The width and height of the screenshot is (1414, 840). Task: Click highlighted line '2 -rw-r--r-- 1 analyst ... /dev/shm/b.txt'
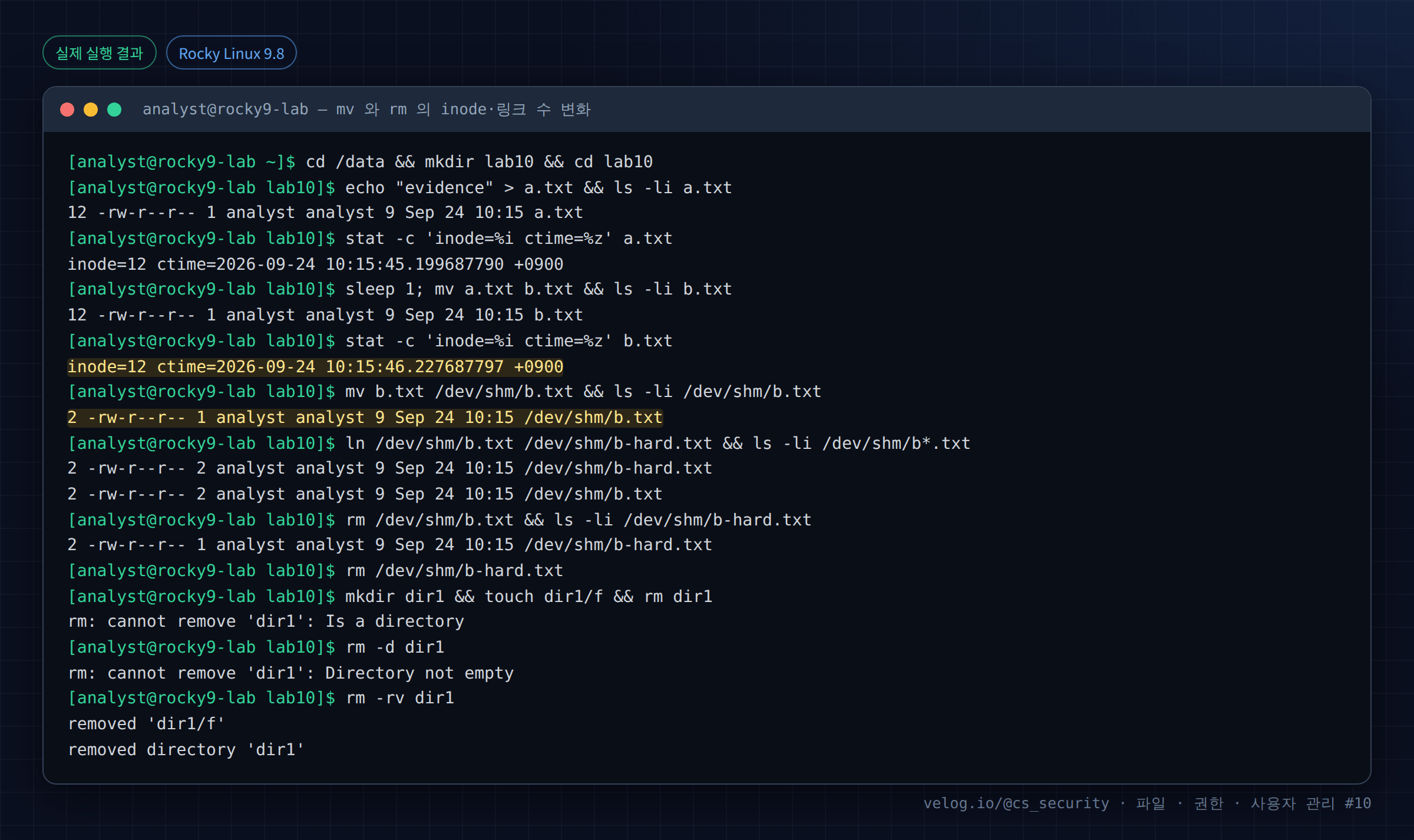365,418
